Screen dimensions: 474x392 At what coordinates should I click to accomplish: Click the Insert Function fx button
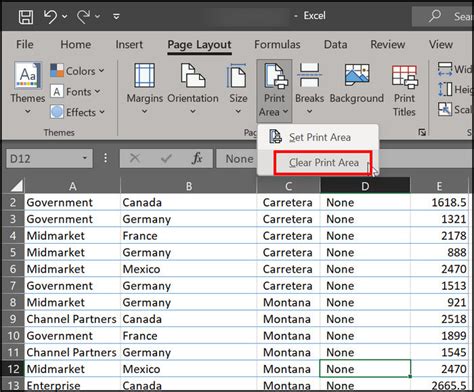(x=197, y=158)
